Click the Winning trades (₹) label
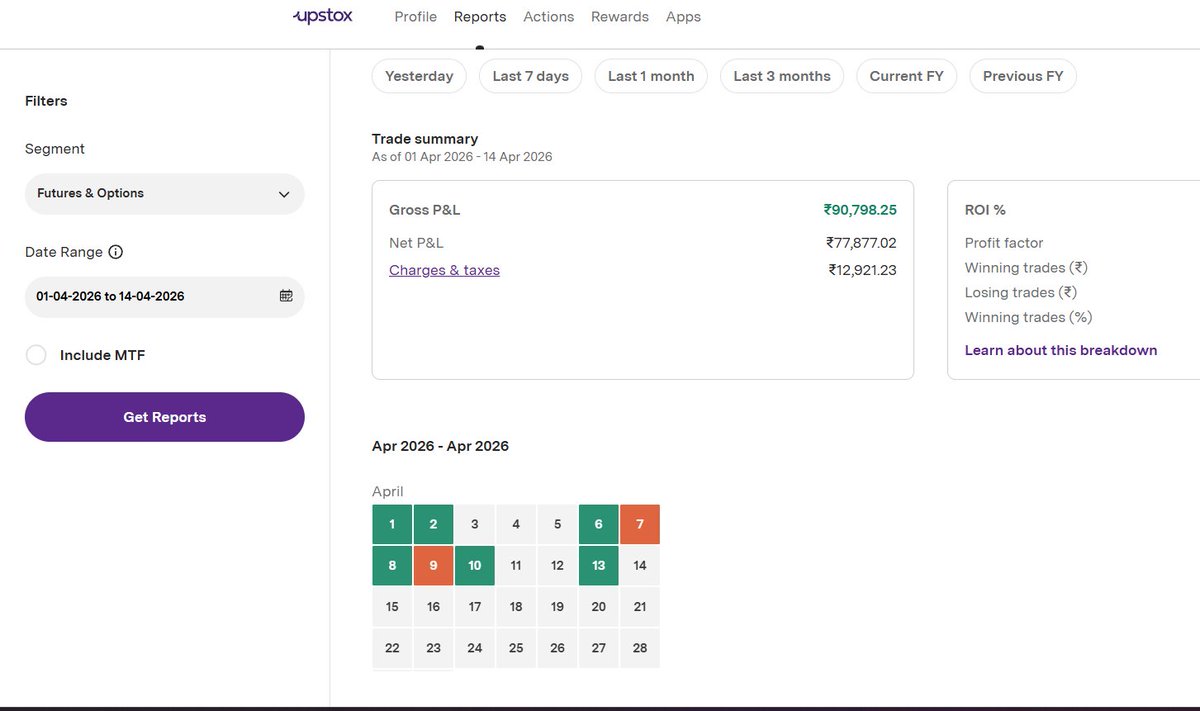The width and height of the screenshot is (1200, 711). 1026,268
